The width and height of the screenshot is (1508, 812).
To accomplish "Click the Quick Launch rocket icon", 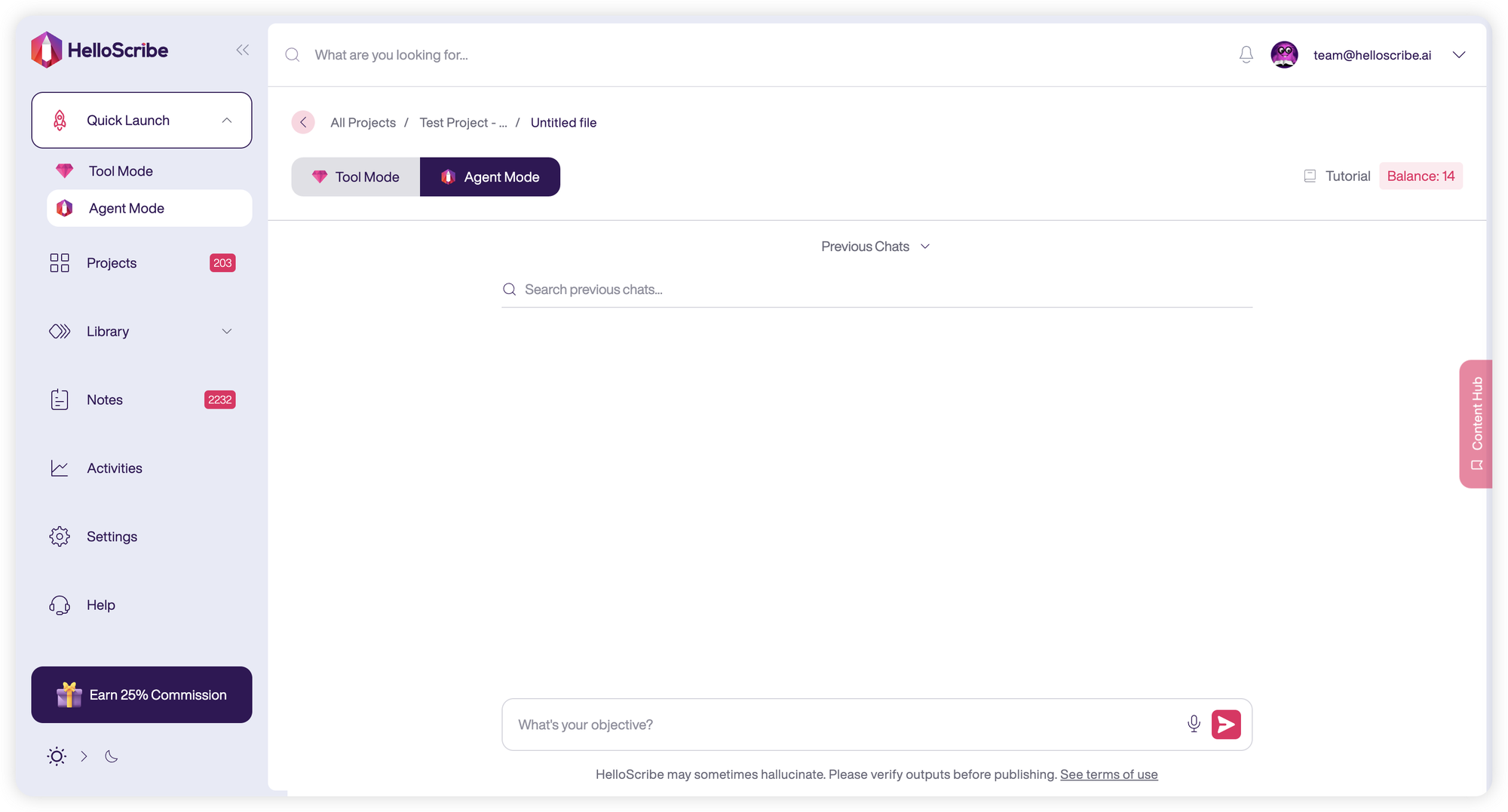I will tap(60, 121).
